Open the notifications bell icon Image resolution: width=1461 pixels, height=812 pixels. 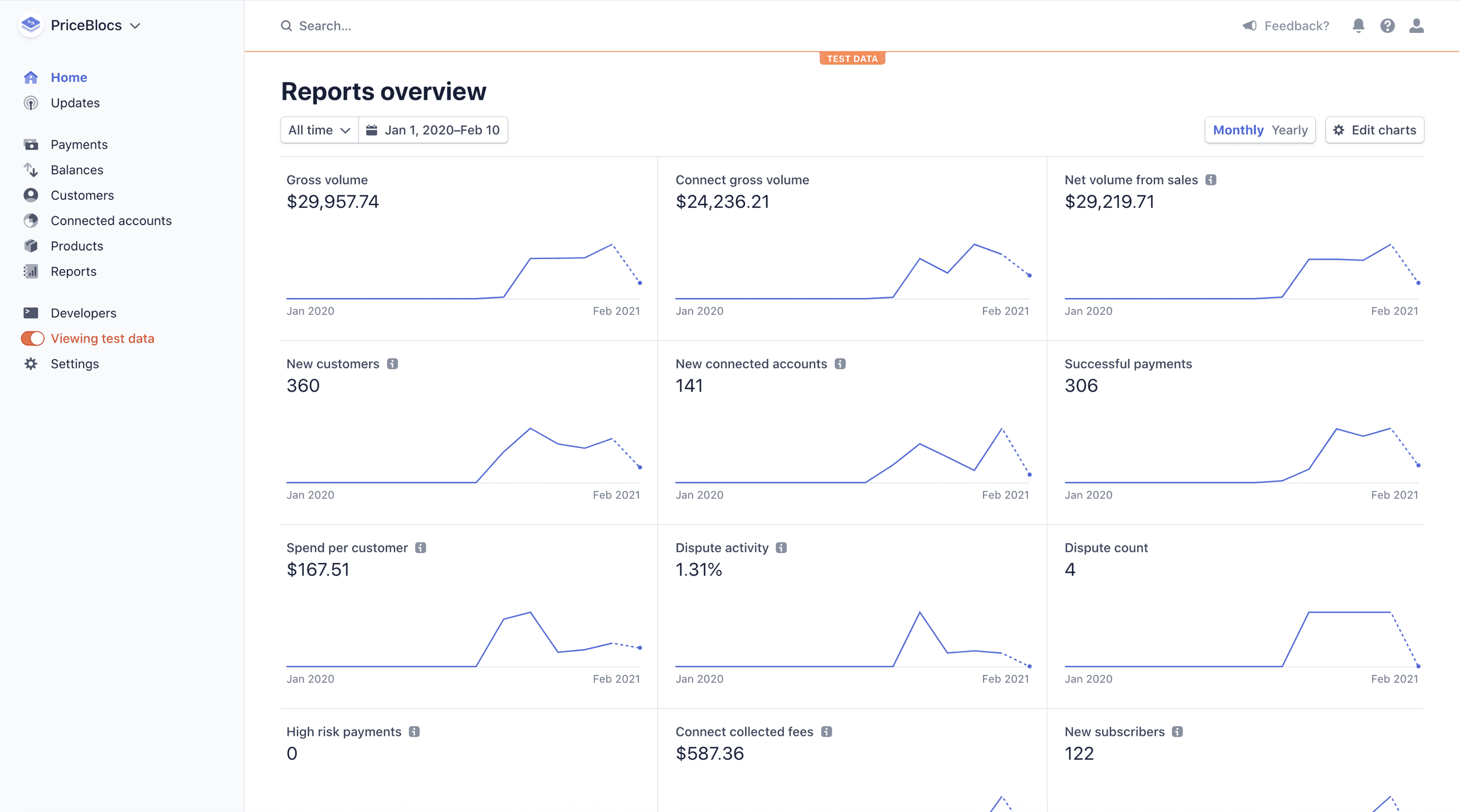coord(1358,26)
